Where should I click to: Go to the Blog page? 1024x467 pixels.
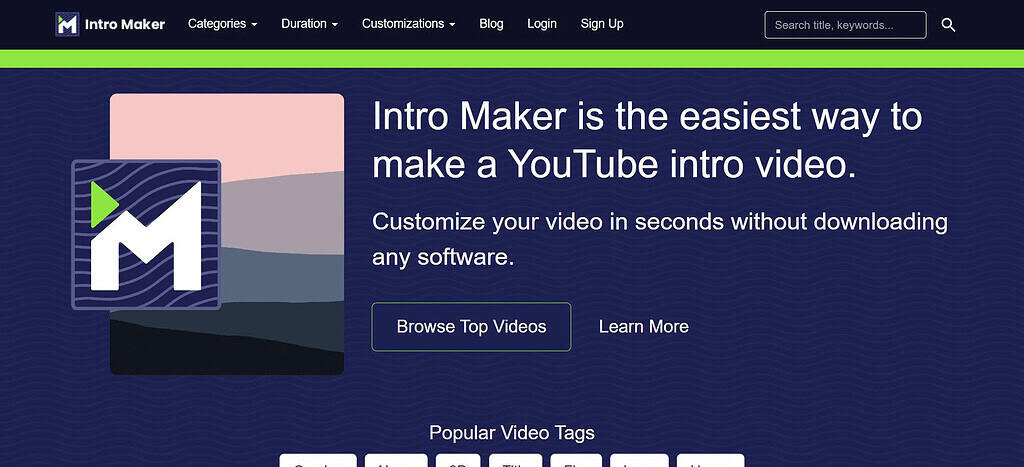pyautogui.click(x=491, y=24)
